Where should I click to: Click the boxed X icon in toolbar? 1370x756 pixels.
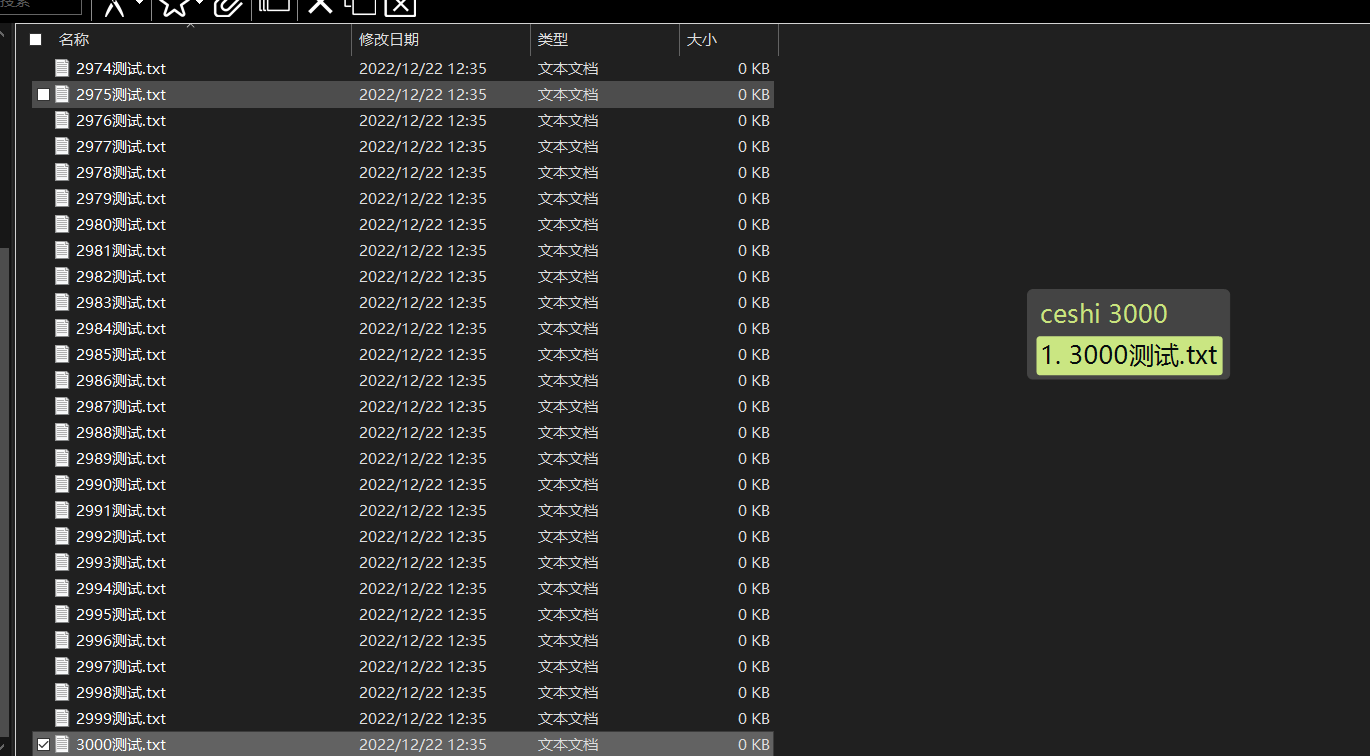pyautogui.click(x=399, y=6)
